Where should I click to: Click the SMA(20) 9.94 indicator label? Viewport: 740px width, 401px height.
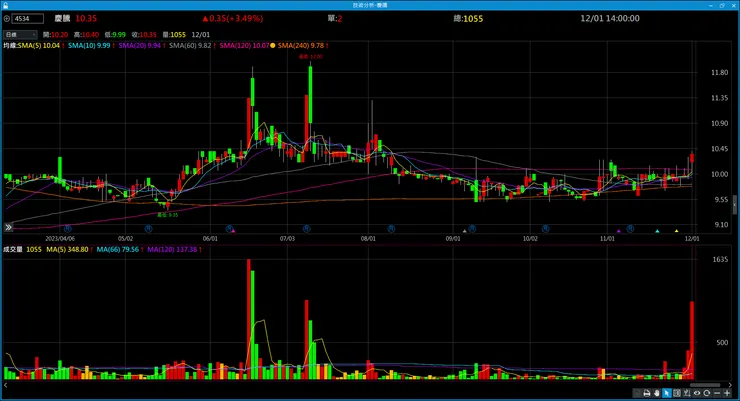point(139,46)
